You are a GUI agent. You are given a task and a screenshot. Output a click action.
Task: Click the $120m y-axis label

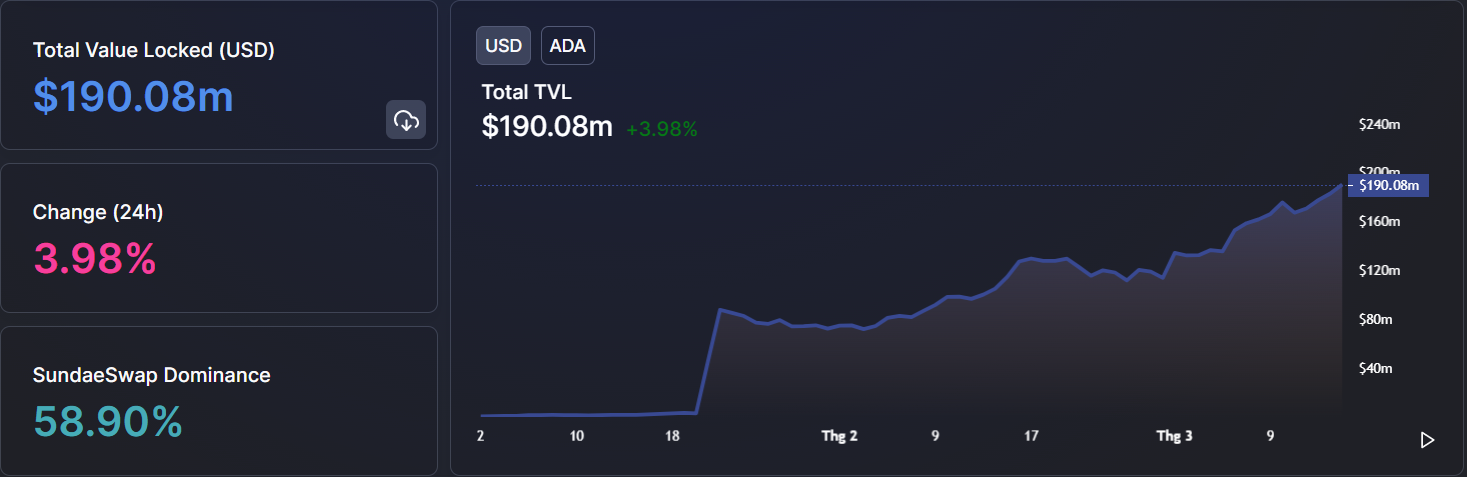[1379, 270]
